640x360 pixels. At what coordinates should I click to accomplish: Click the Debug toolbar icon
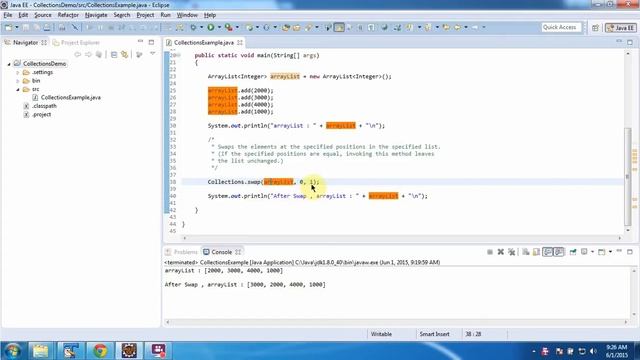[x=193, y=27]
